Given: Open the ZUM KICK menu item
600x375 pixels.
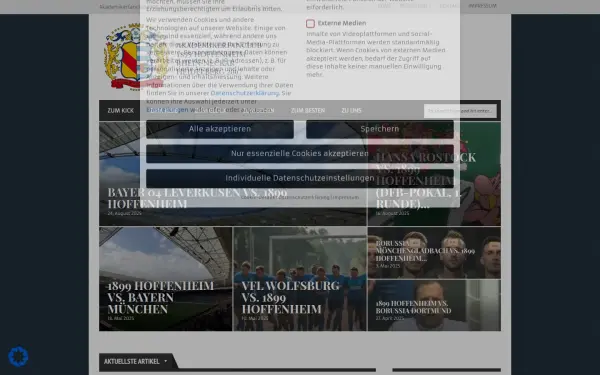Looking at the screenshot, I should 121,111.
